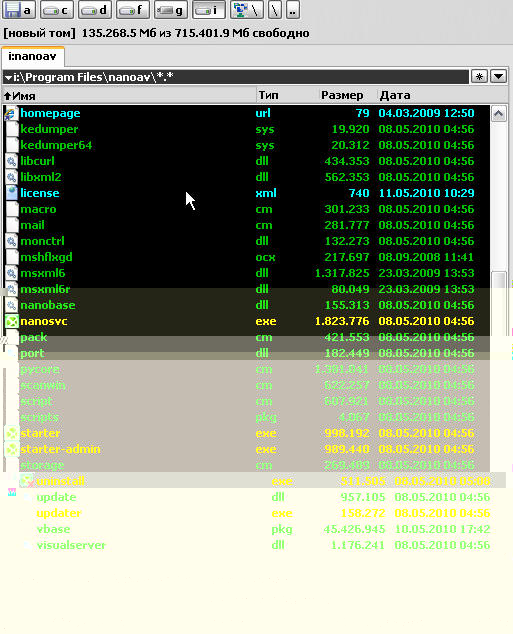Click the path bar i:\Program Files\nanoav
The width and height of the screenshot is (513, 634).
pos(235,77)
